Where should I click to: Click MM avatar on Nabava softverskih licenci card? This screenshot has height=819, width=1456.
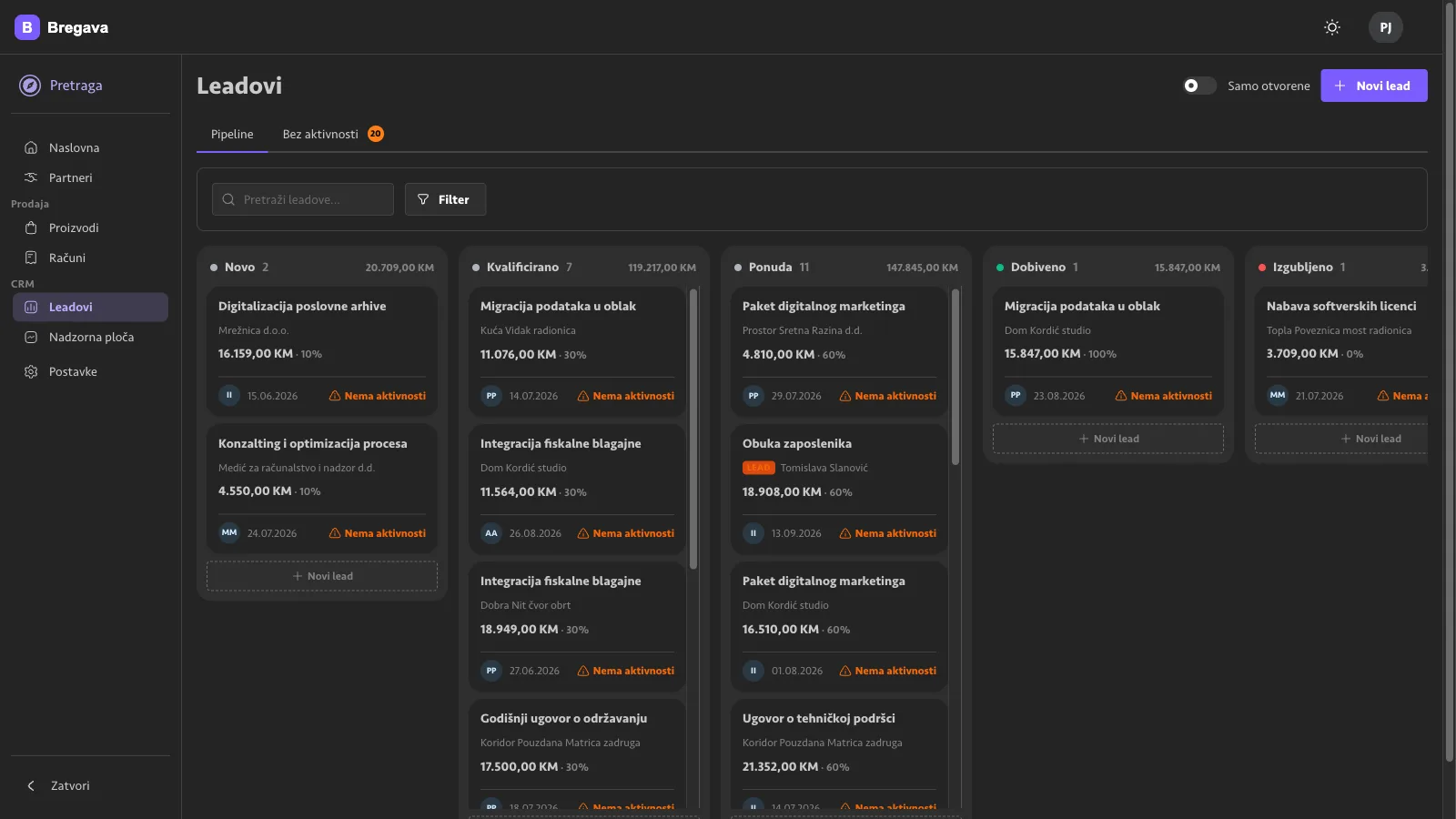click(x=1277, y=396)
